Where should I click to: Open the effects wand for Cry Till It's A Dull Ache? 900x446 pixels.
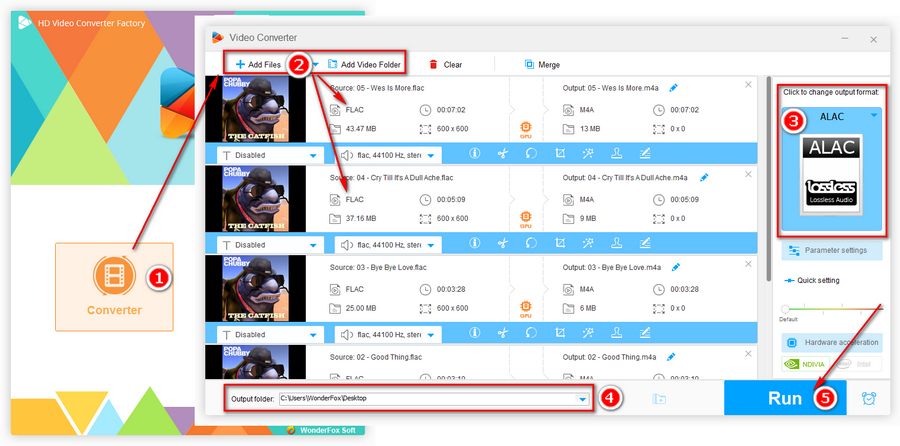[588, 243]
